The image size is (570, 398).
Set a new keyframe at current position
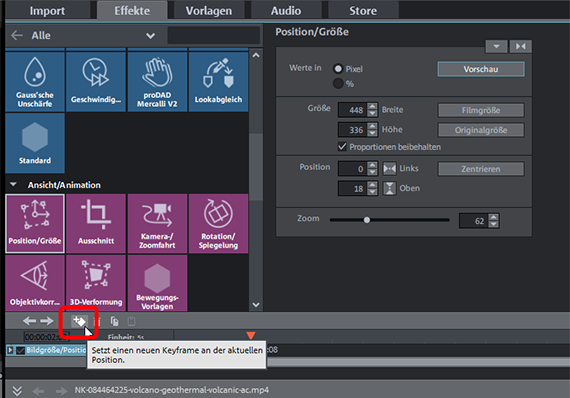click(79, 321)
